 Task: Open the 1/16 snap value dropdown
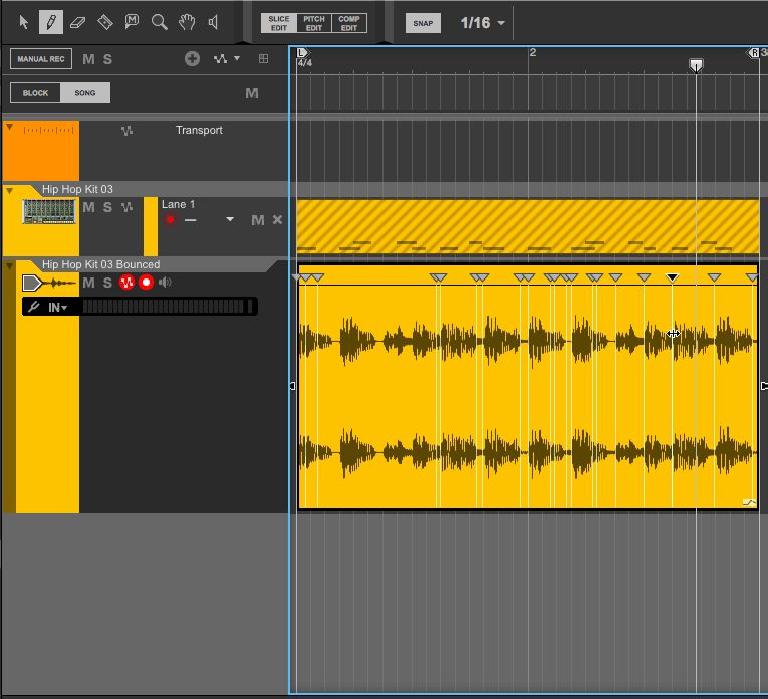coord(482,23)
